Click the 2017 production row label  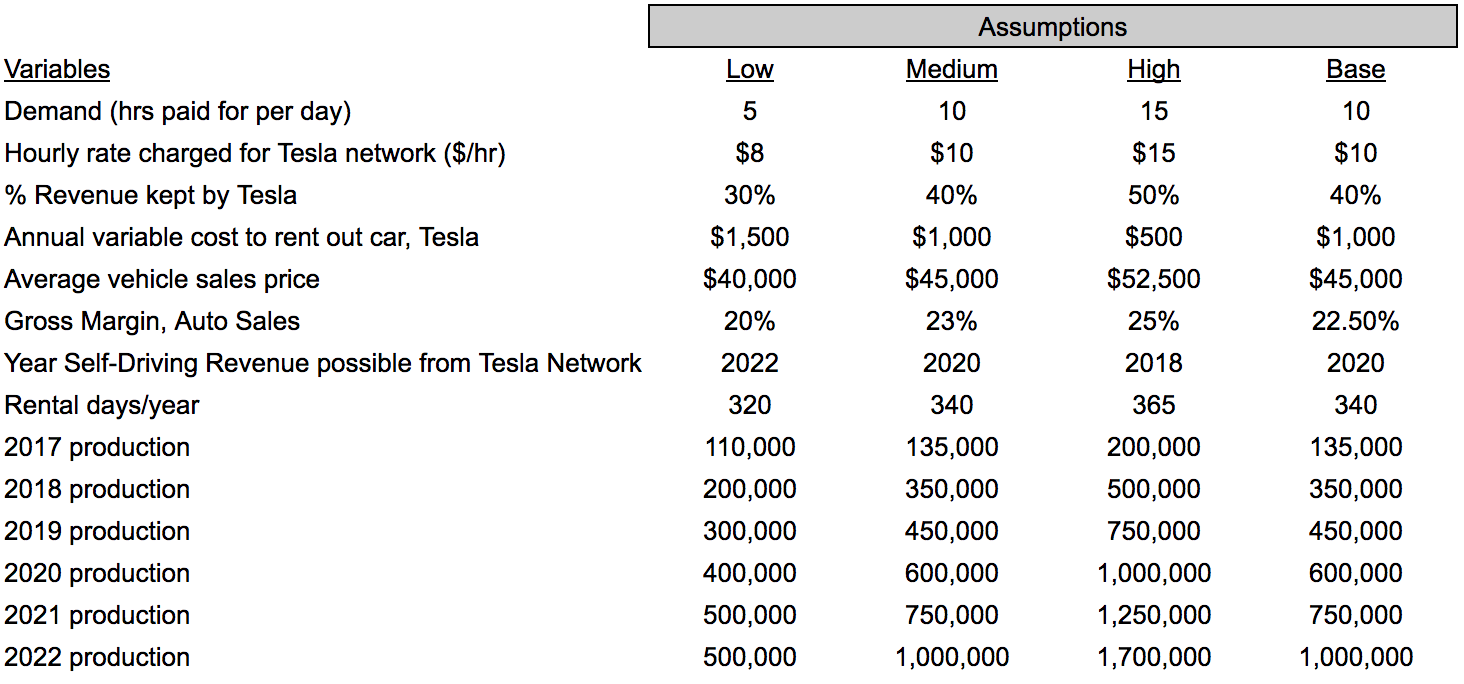97,447
